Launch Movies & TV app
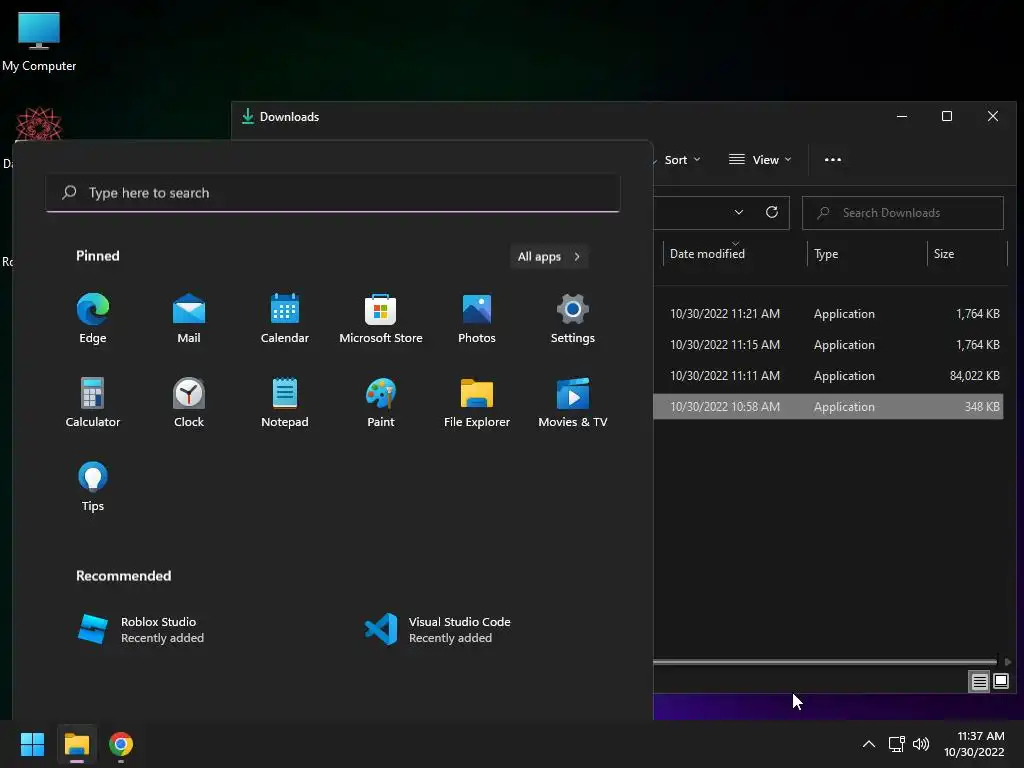 click(x=573, y=403)
